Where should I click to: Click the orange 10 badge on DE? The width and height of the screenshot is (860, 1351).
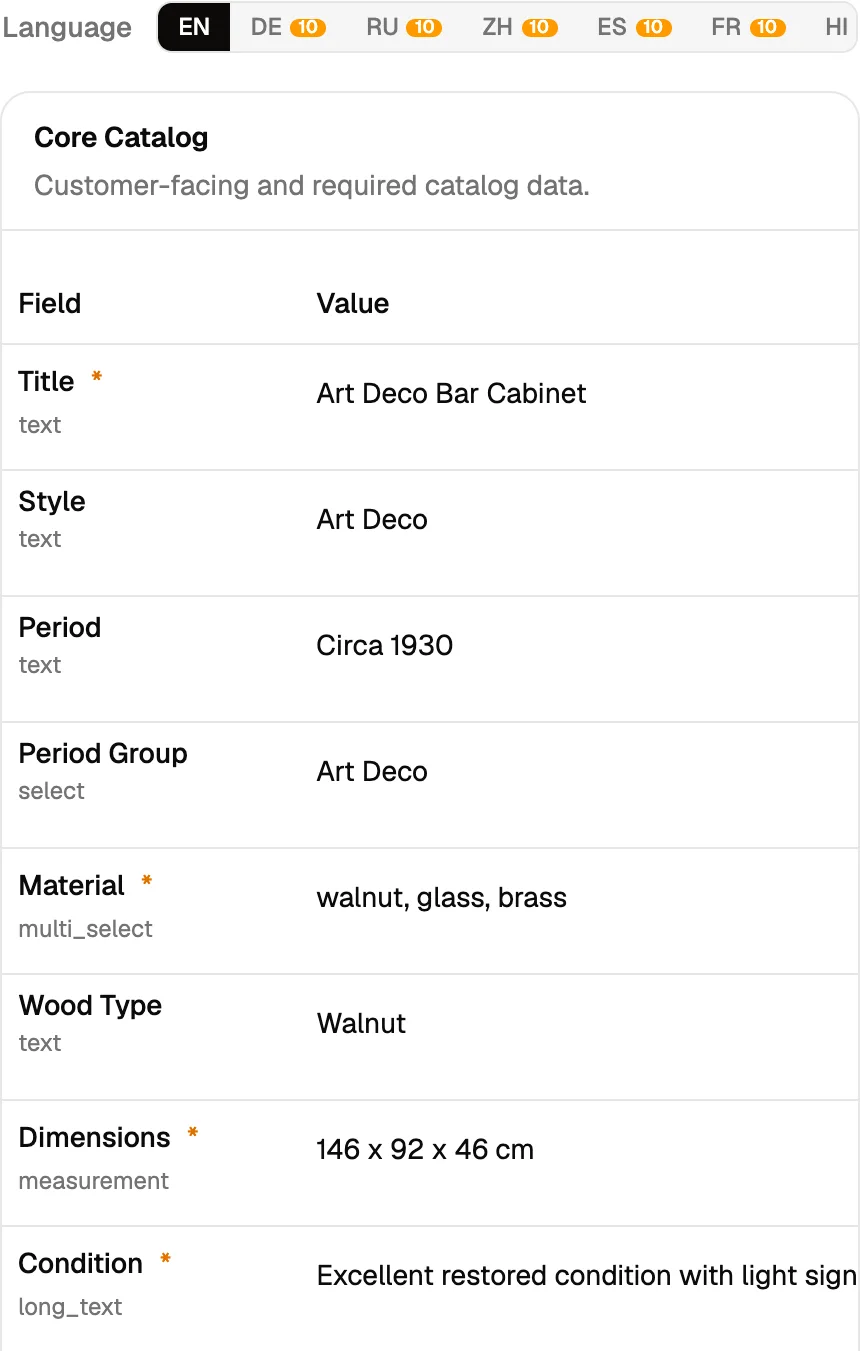(x=308, y=27)
